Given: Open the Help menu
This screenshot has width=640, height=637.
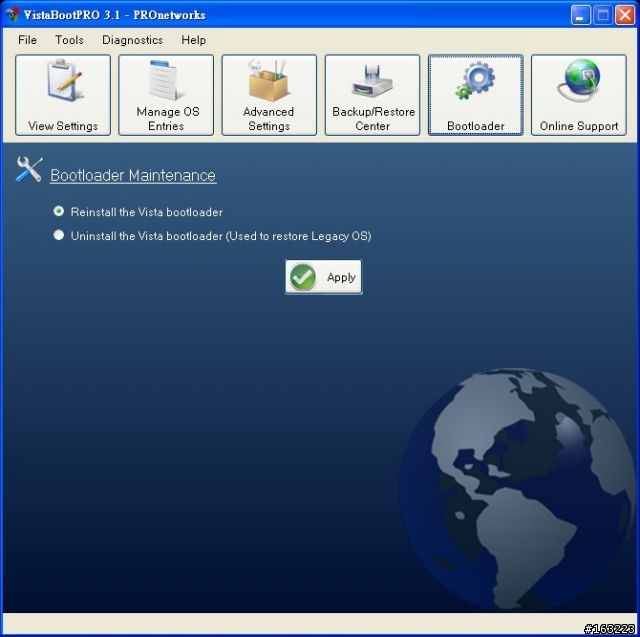Looking at the screenshot, I should (x=193, y=40).
